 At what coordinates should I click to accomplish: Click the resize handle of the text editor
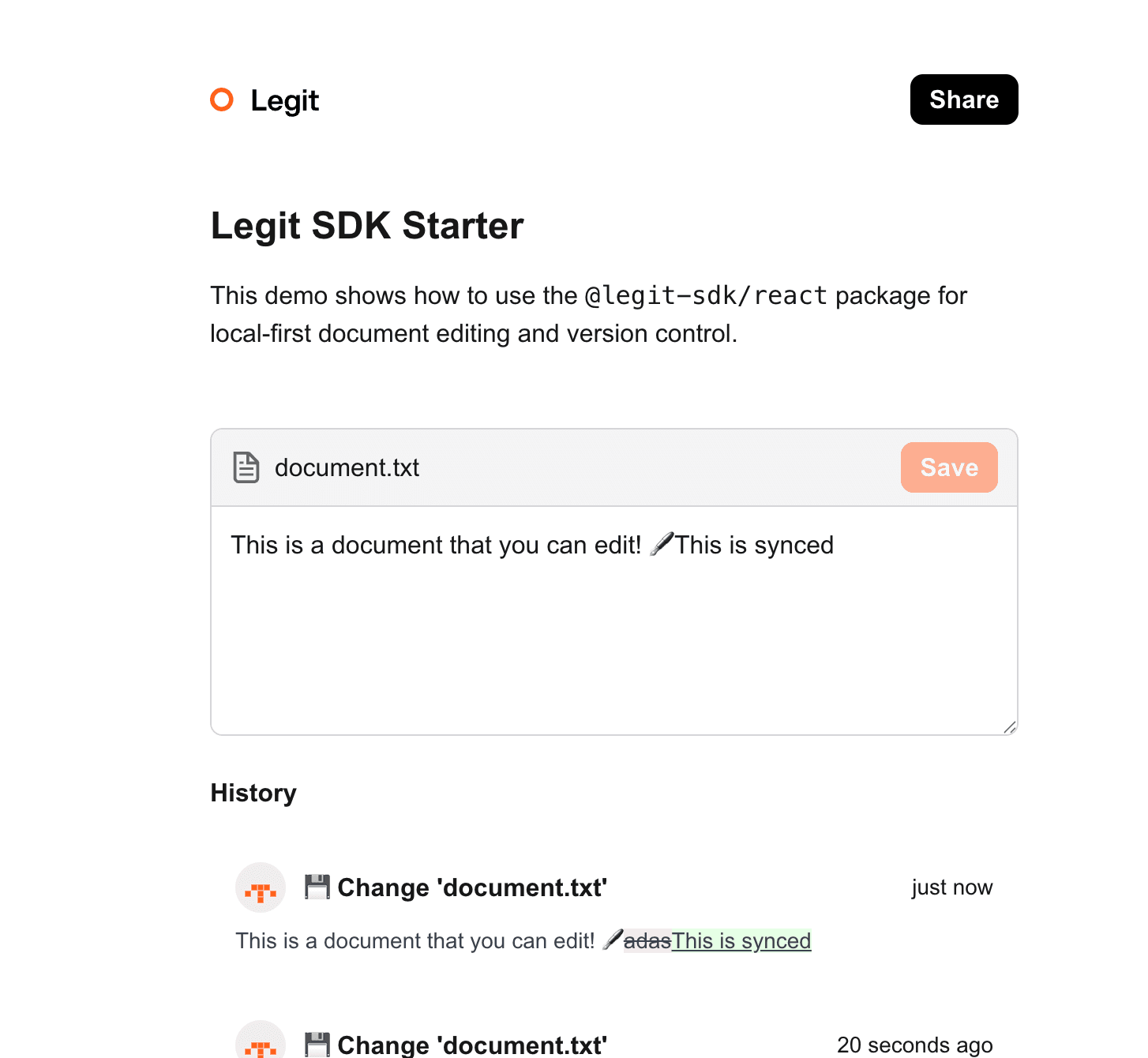point(1009,727)
